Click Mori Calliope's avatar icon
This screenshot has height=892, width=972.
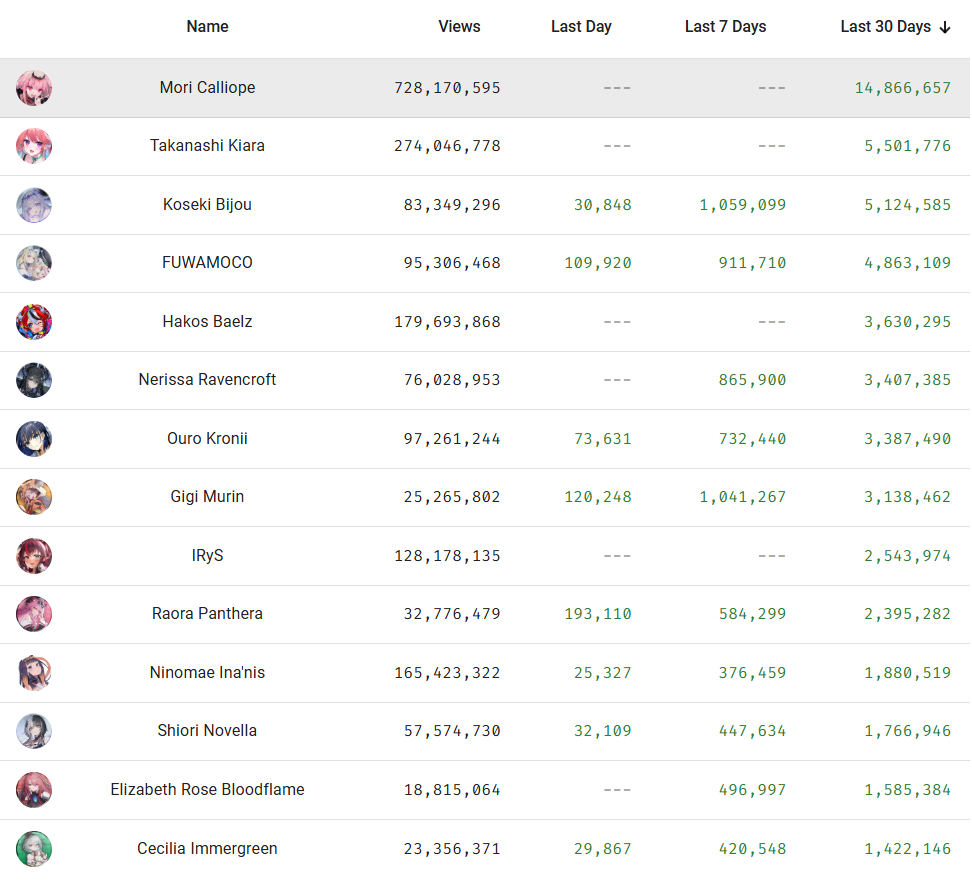[34, 88]
